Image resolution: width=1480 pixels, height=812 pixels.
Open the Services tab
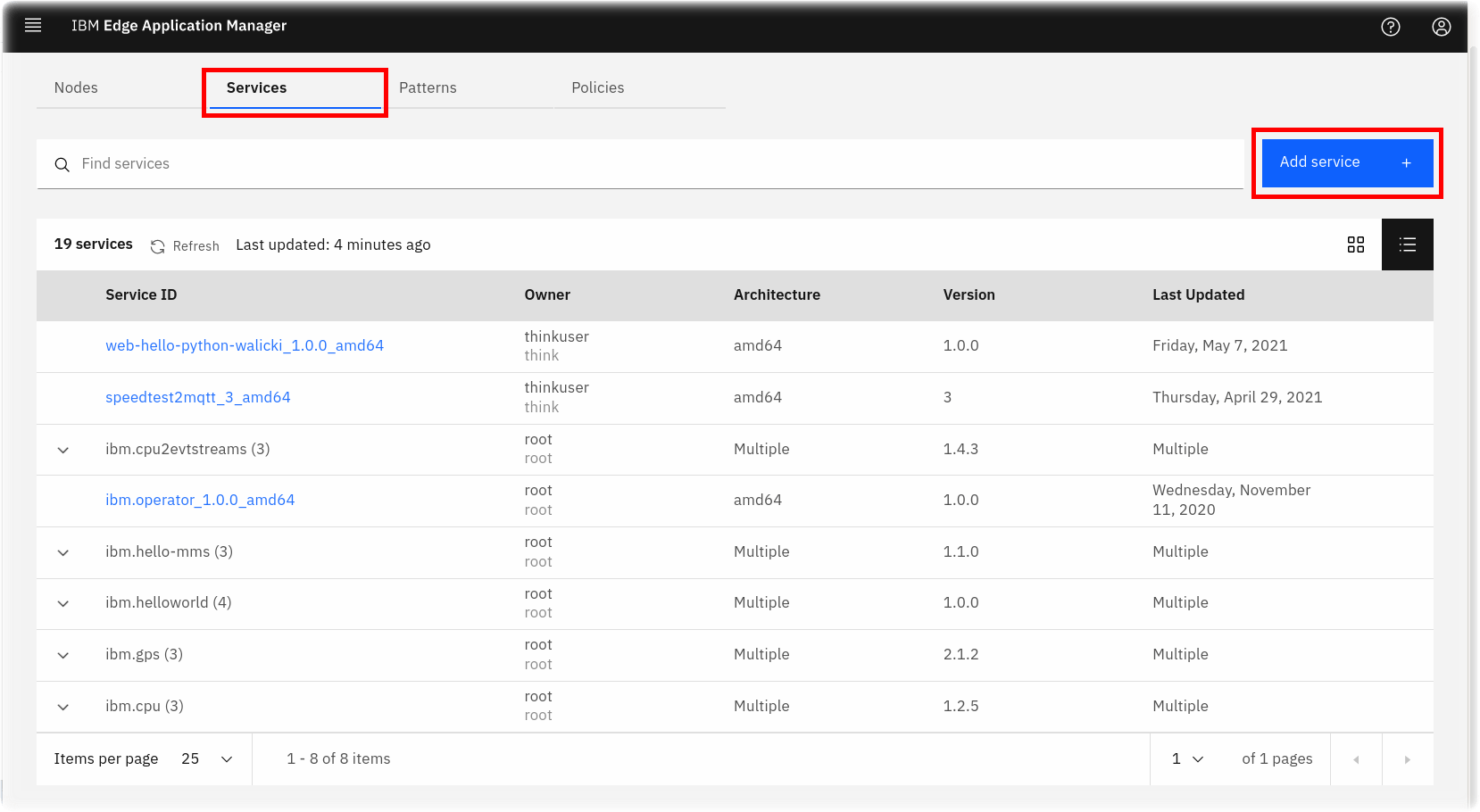[295, 87]
